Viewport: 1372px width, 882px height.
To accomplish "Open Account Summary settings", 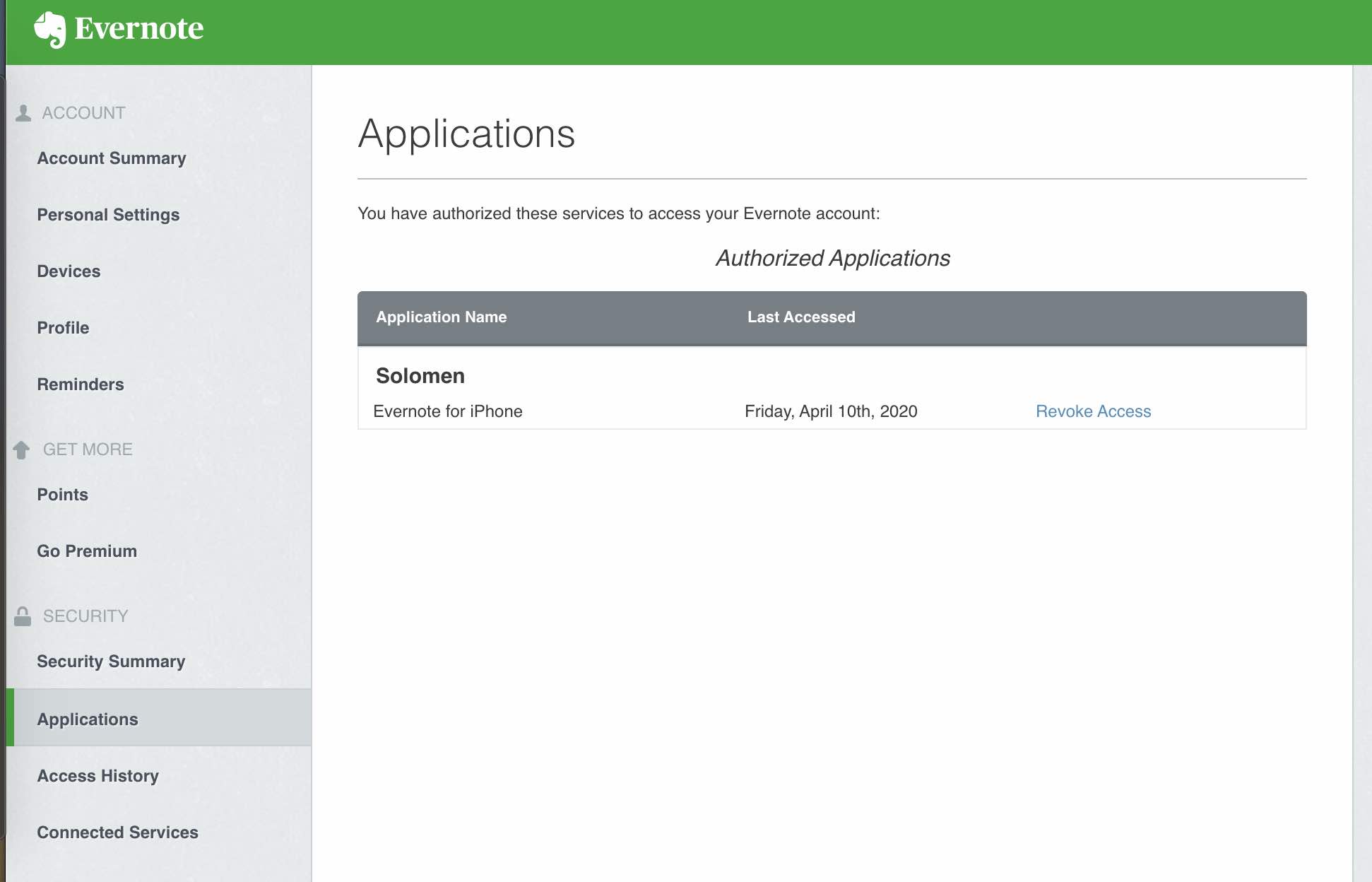I will coord(111,158).
